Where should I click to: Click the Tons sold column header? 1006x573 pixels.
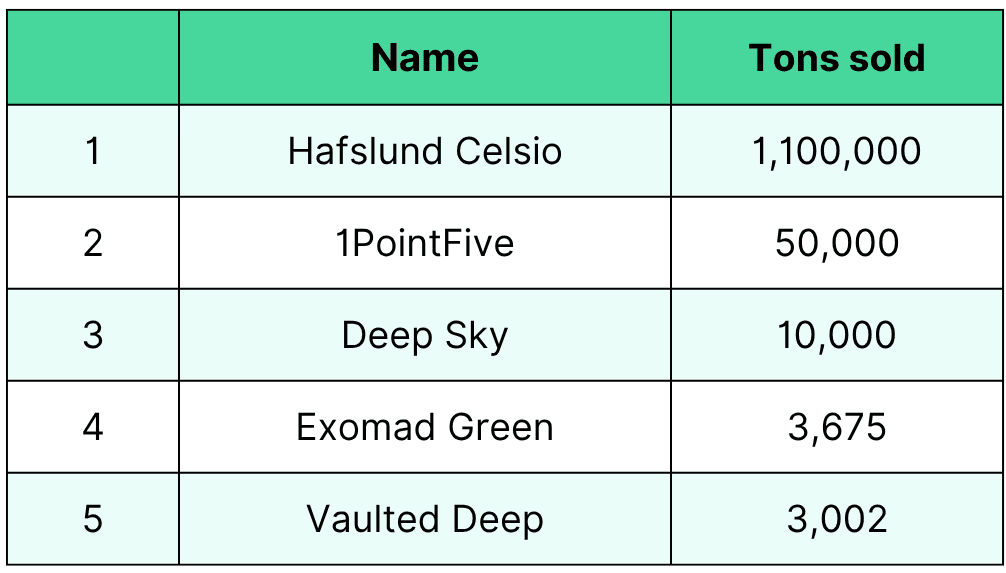tap(837, 58)
